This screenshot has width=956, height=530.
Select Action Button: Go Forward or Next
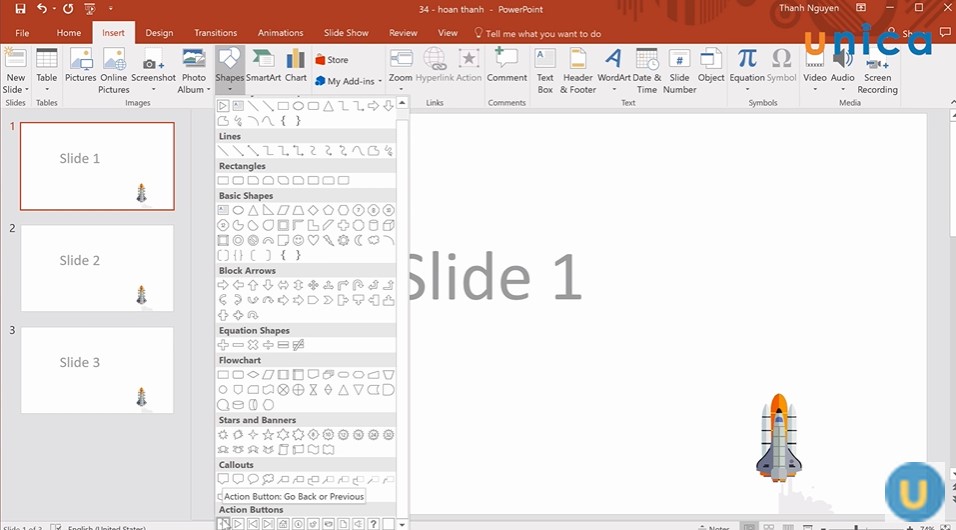(238, 524)
